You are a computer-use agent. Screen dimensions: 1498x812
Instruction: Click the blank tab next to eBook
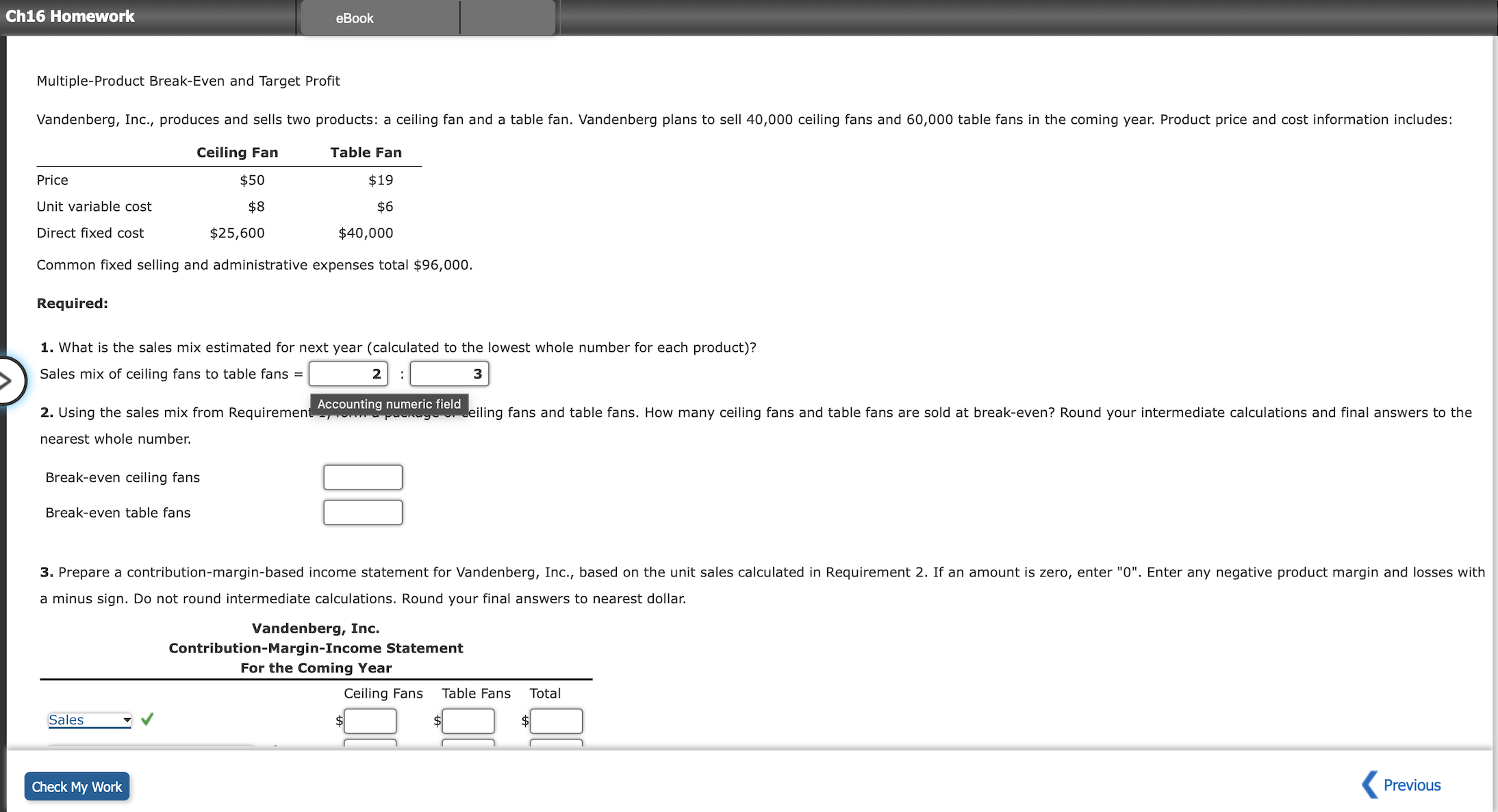pyautogui.click(x=507, y=18)
